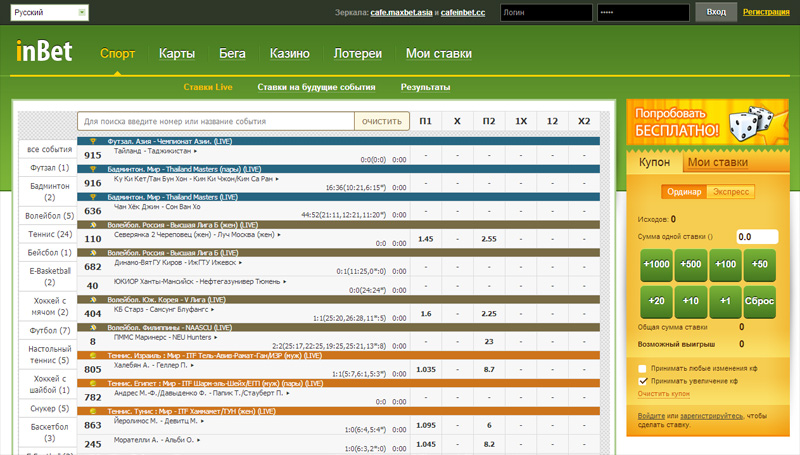The width and height of the screenshot is (800, 455).
Task: Click tennis ball icon in ITF Тель-Авив header
Action: pyautogui.click(x=93, y=355)
